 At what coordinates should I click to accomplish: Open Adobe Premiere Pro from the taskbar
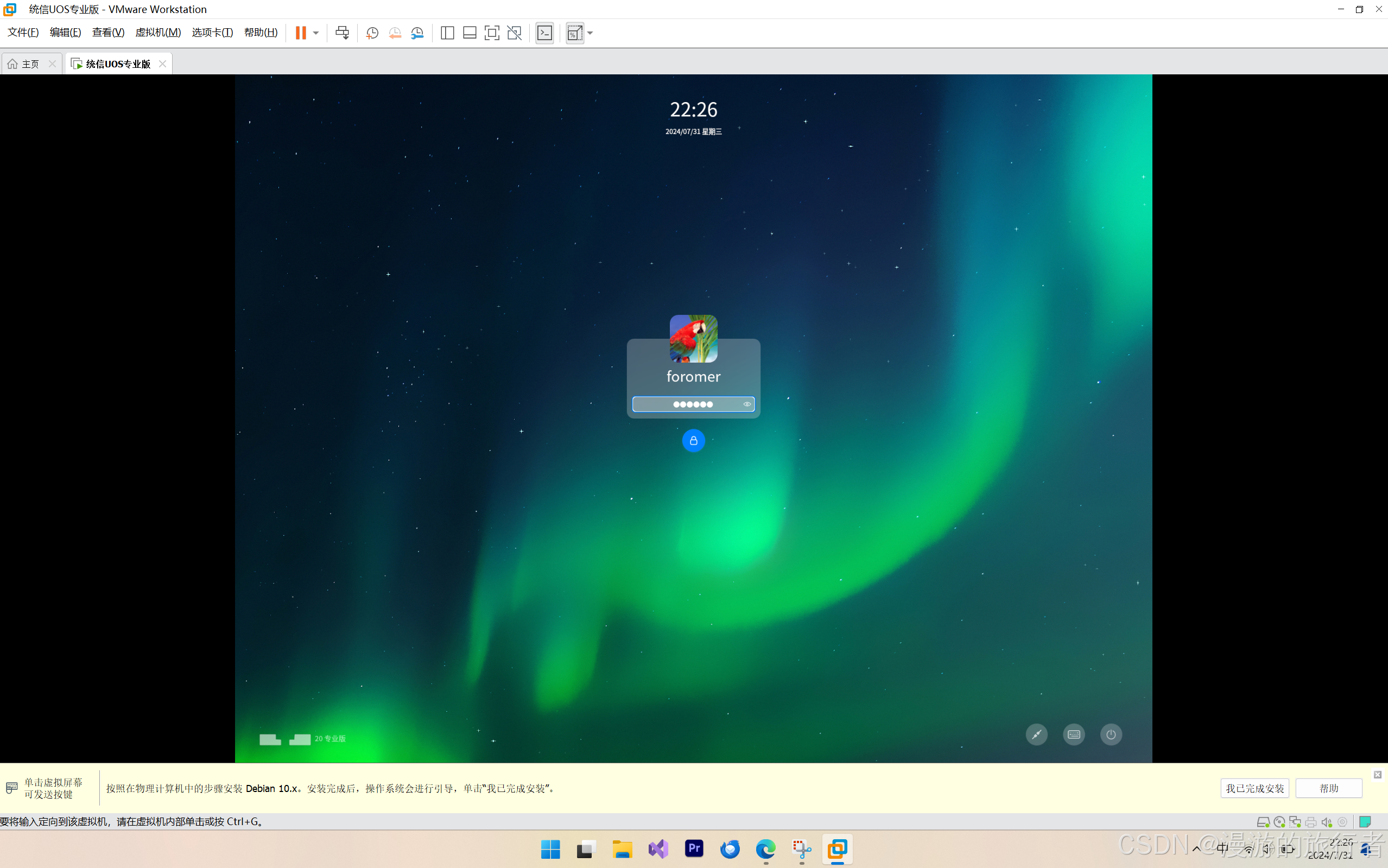[x=694, y=848]
